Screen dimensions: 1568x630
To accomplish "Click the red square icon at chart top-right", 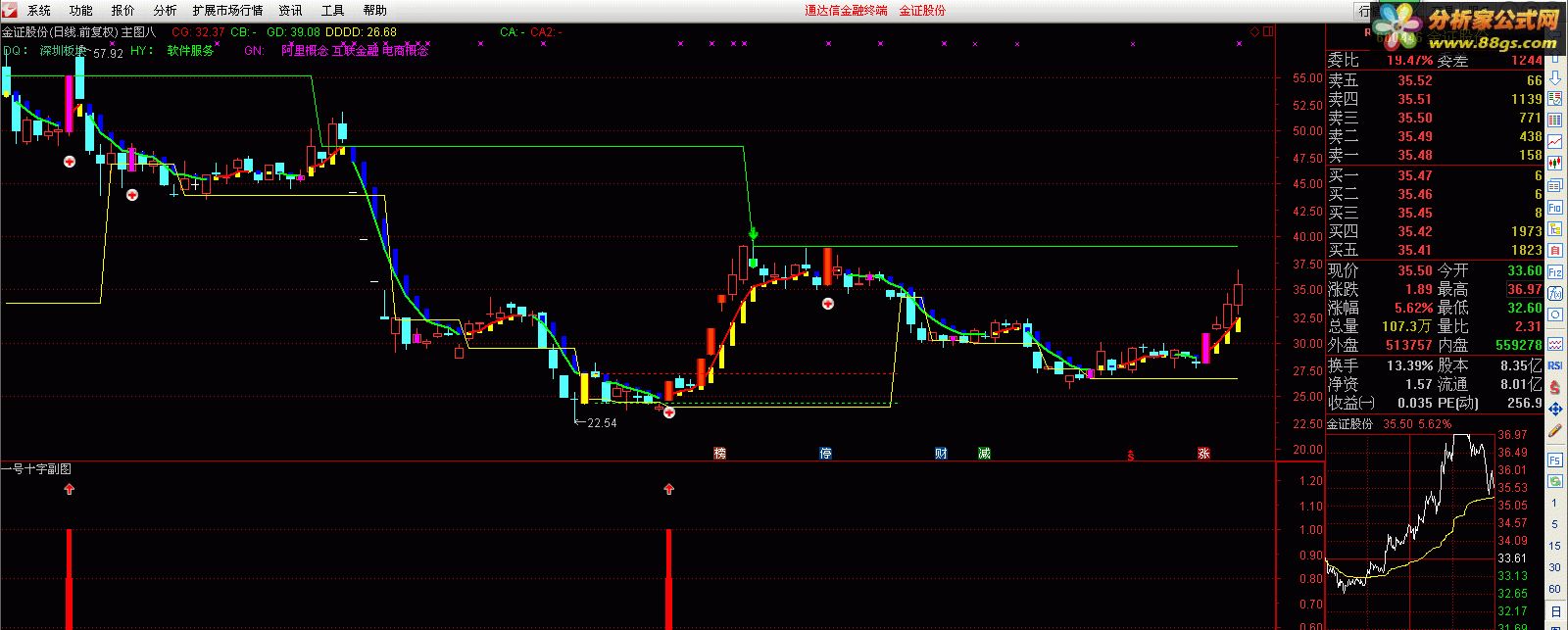I will [x=1269, y=31].
